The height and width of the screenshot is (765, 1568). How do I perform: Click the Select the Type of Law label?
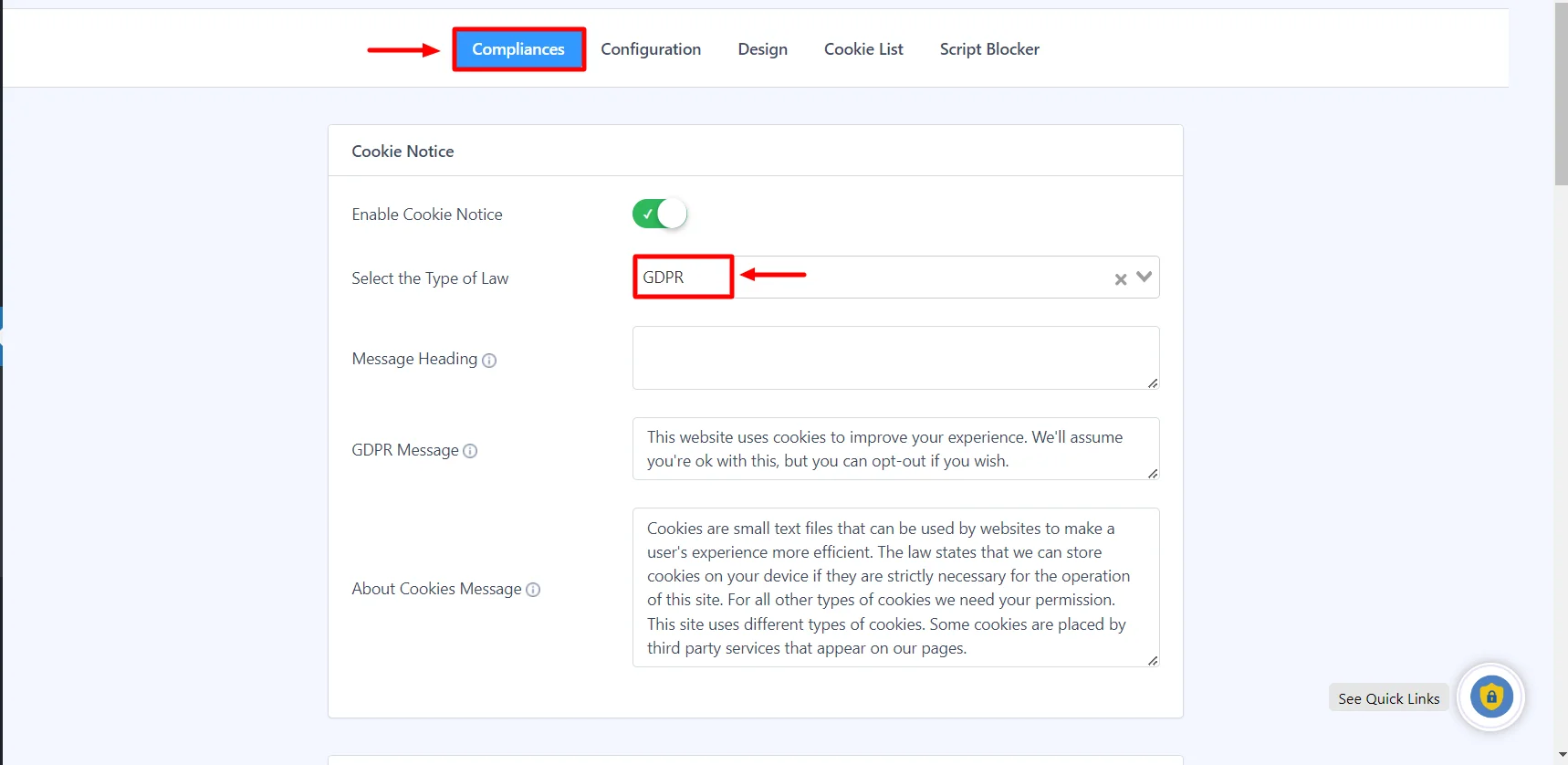[x=430, y=278]
